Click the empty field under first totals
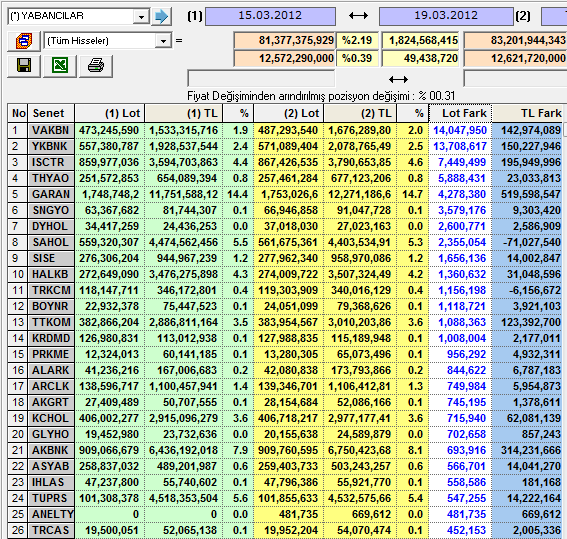The height and width of the screenshot is (539, 567). (261, 78)
